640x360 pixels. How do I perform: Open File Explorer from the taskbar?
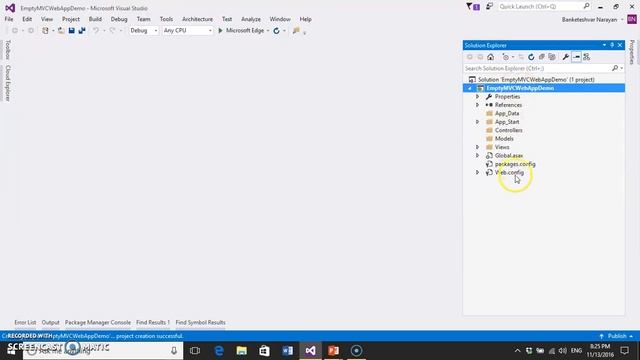(242, 350)
